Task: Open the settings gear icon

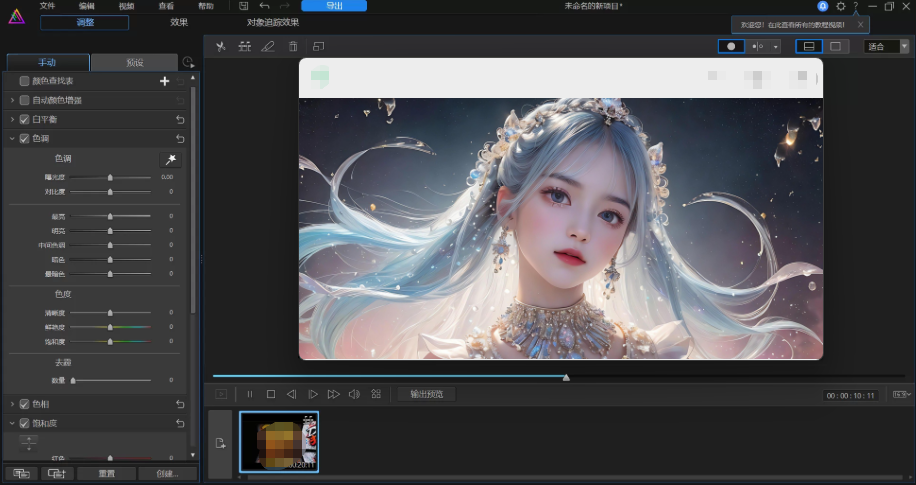Action: [840, 6]
